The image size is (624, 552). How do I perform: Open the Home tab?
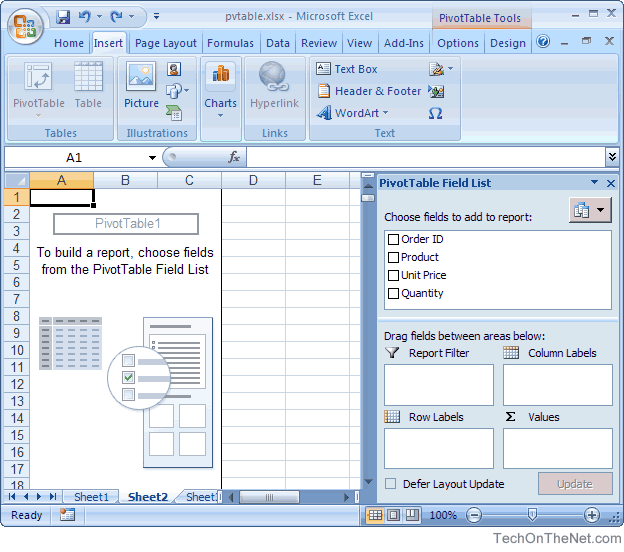click(x=69, y=43)
